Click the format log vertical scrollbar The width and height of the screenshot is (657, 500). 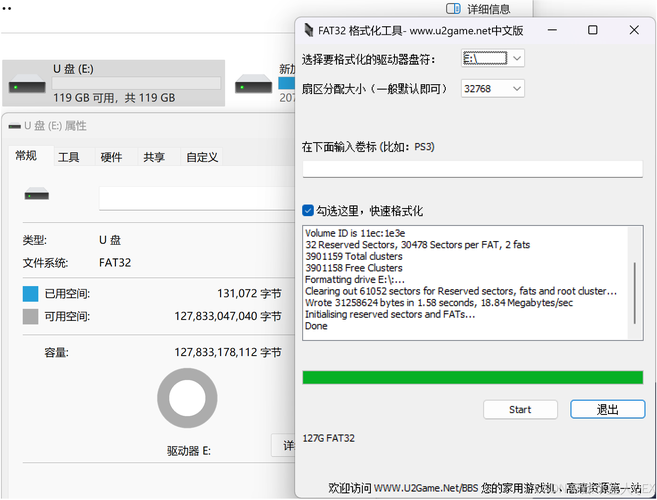pos(635,285)
